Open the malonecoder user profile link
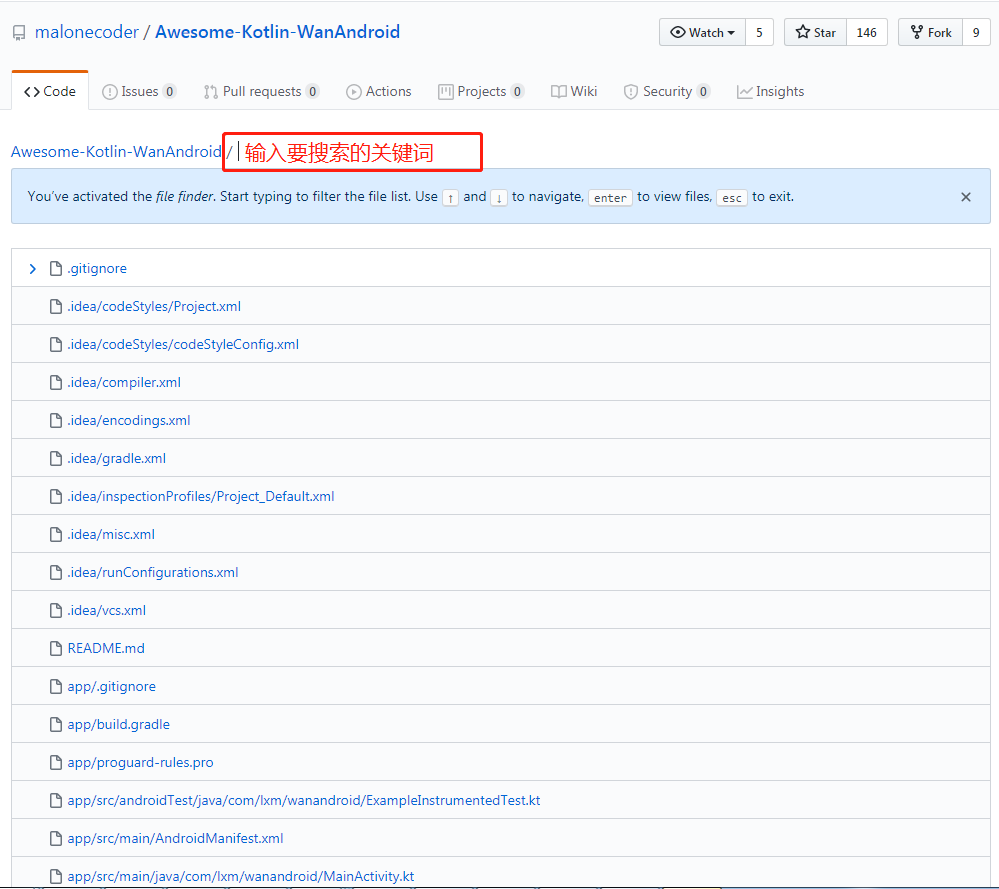 (x=87, y=32)
